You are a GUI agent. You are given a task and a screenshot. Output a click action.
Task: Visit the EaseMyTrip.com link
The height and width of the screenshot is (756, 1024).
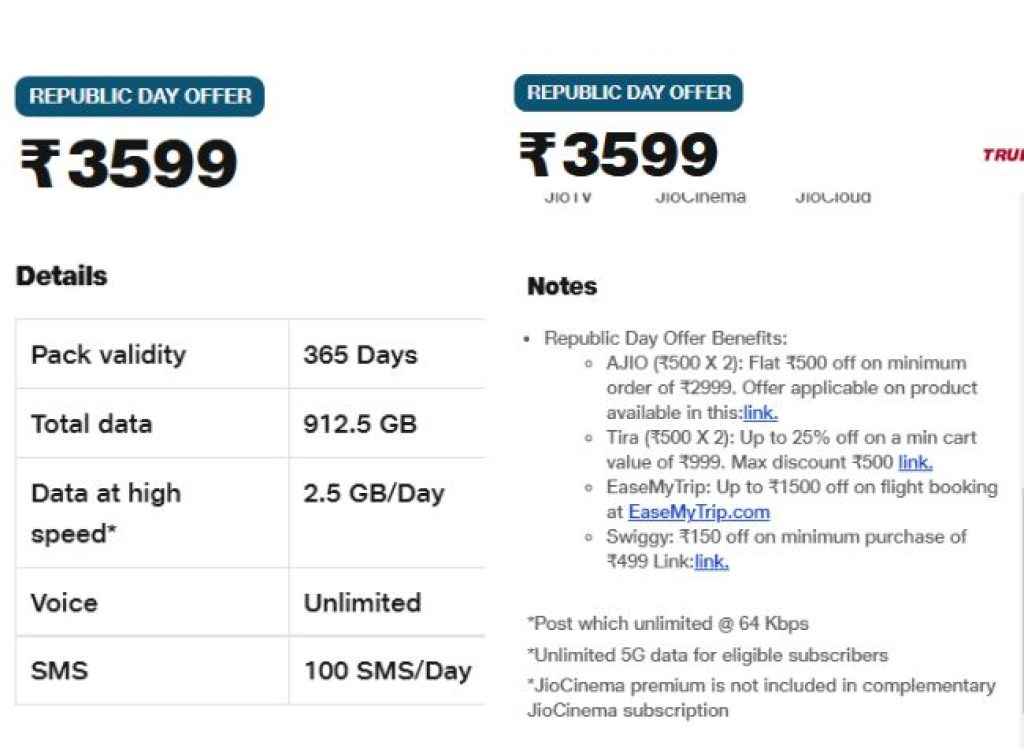tap(699, 512)
